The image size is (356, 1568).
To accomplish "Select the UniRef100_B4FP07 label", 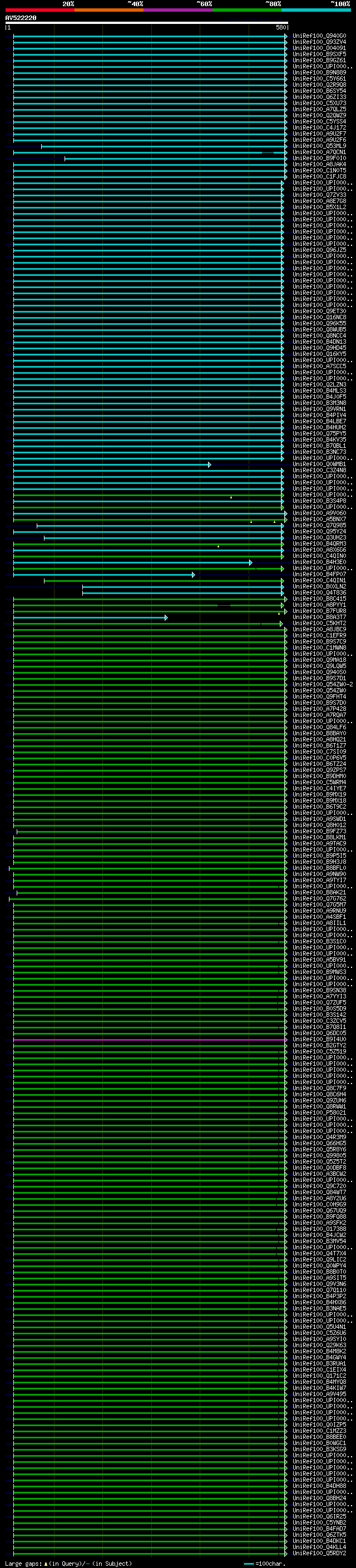I will pos(319,575).
